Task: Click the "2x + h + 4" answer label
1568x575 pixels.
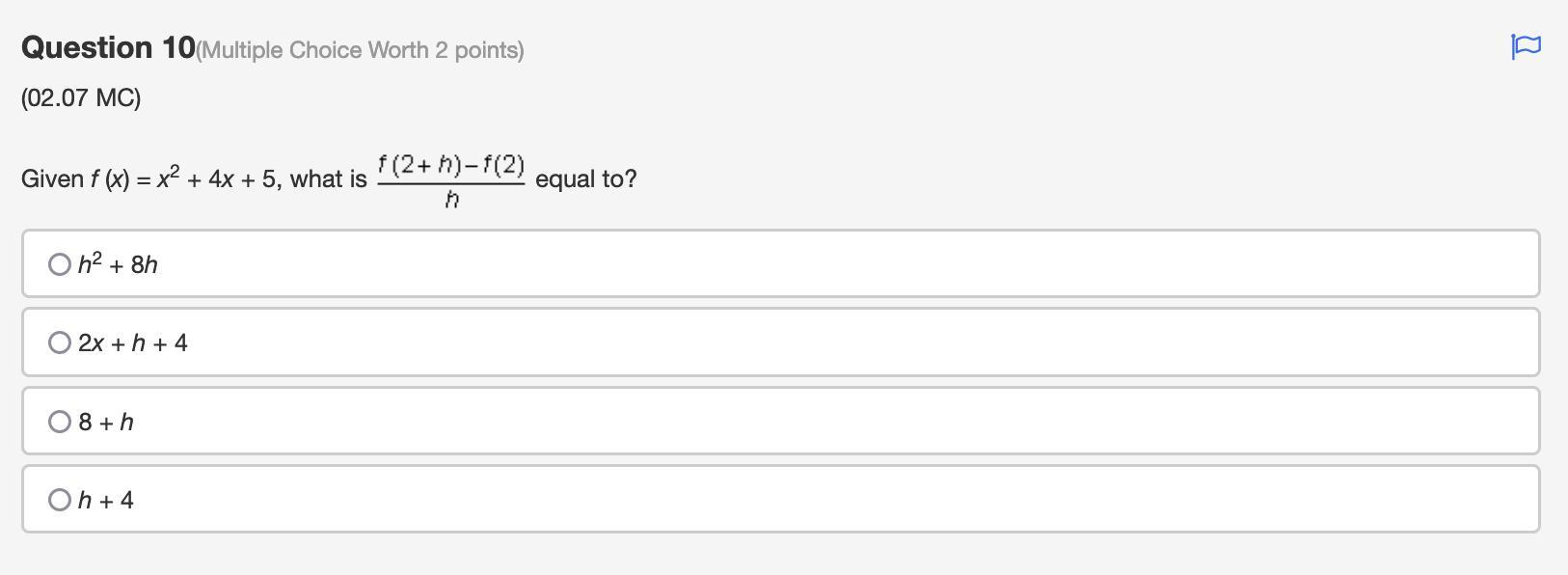Action: click(x=133, y=343)
